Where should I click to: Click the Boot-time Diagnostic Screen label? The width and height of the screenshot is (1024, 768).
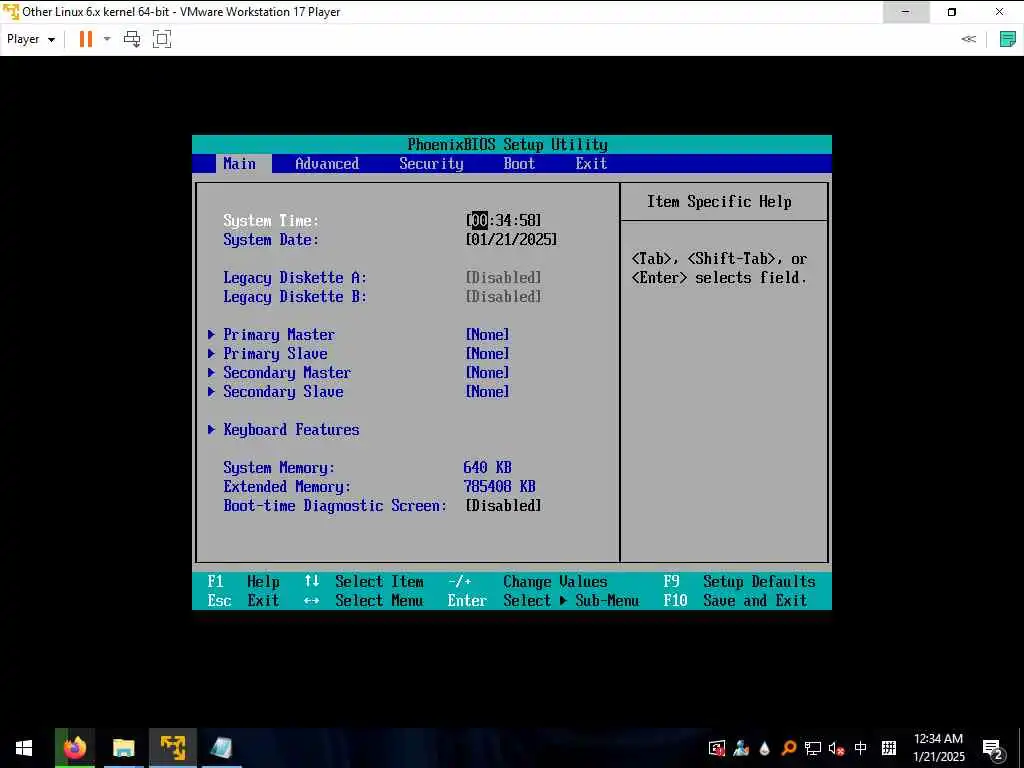click(335, 505)
